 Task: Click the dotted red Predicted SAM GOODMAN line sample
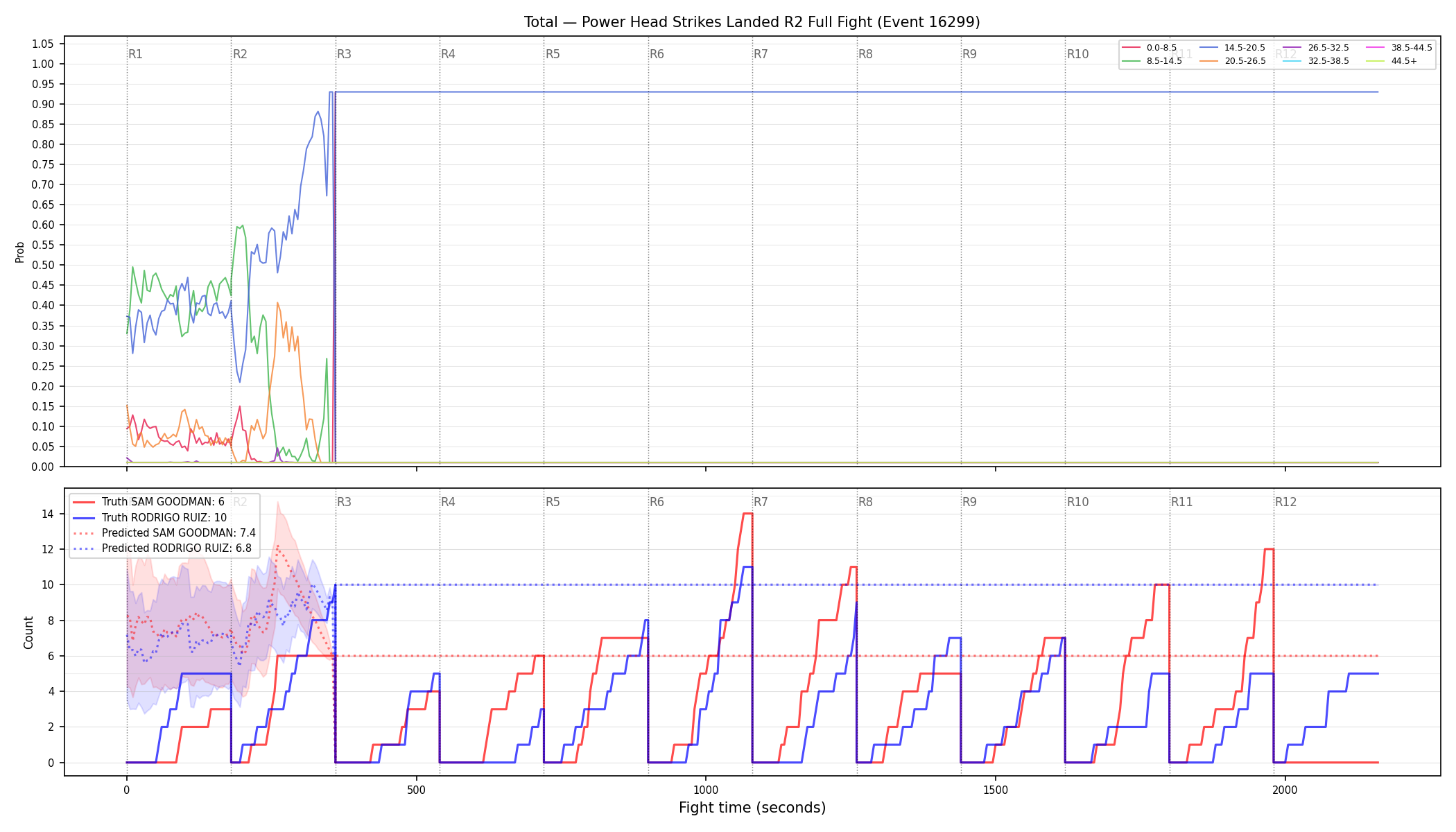coord(84,532)
